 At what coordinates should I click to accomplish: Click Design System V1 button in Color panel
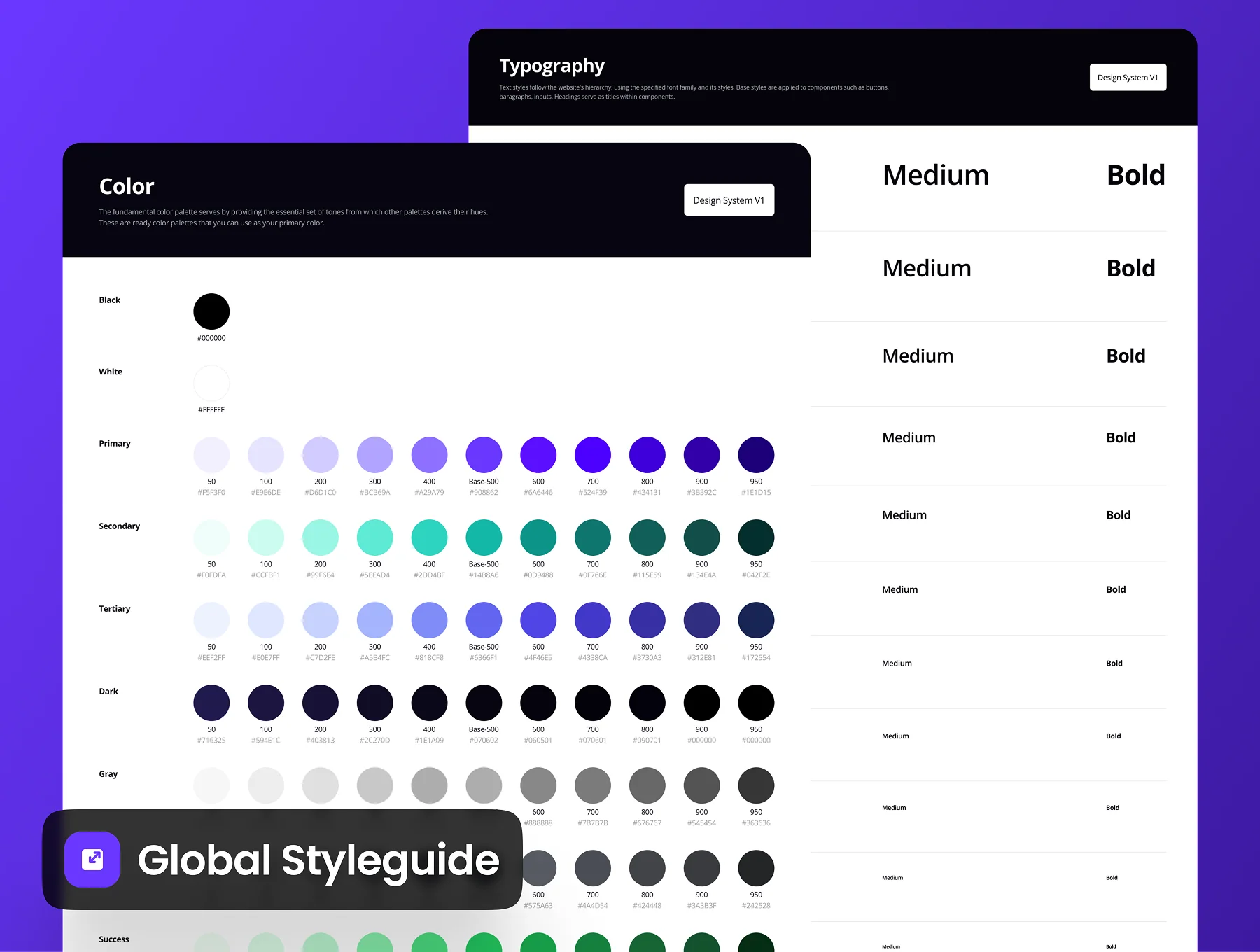coord(729,200)
